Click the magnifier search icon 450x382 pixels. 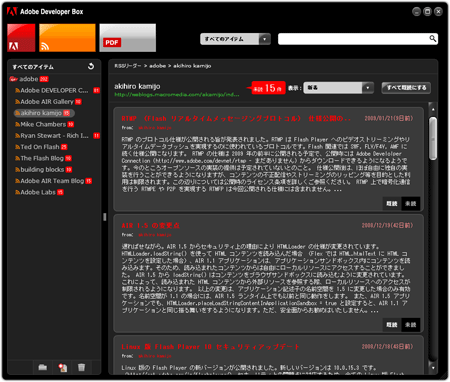[x=433, y=39]
